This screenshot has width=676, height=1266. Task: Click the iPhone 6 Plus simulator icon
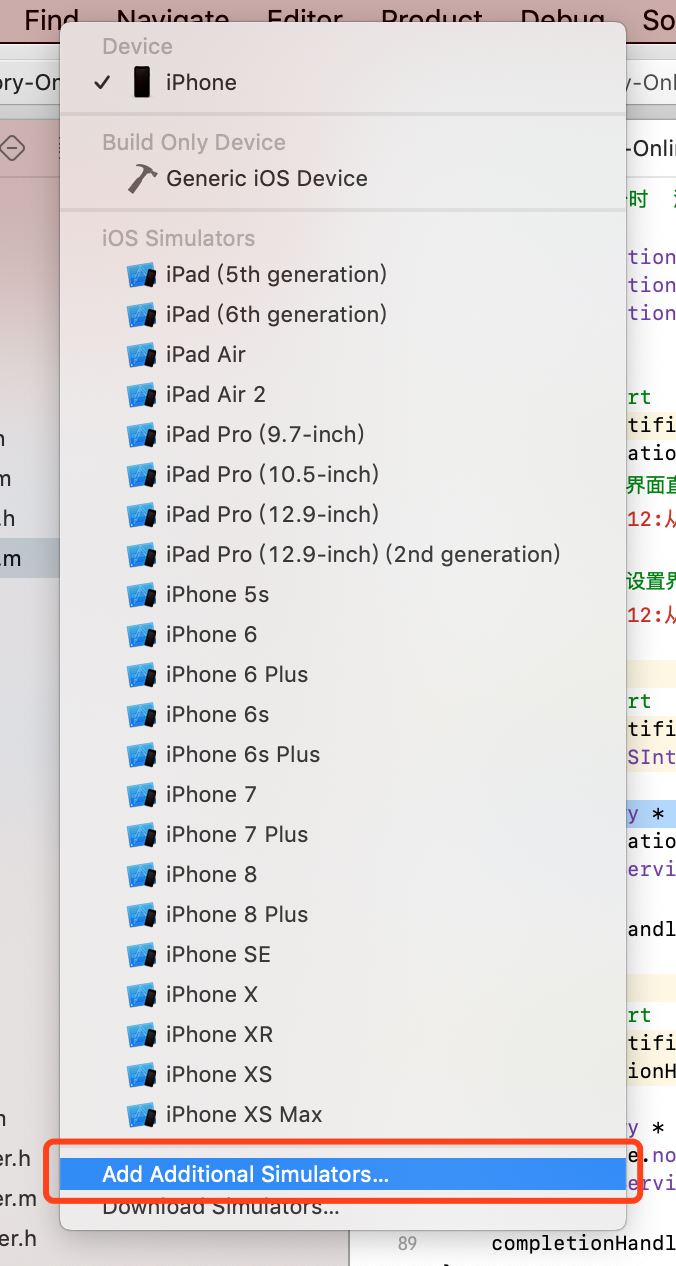[141, 675]
